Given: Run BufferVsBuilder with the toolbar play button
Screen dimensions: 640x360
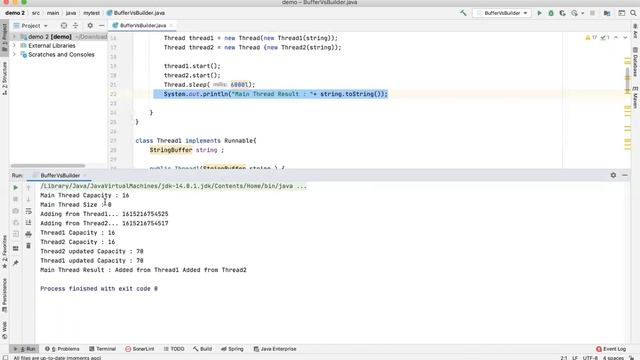Looking at the screenshot, I should pos(539,13).
